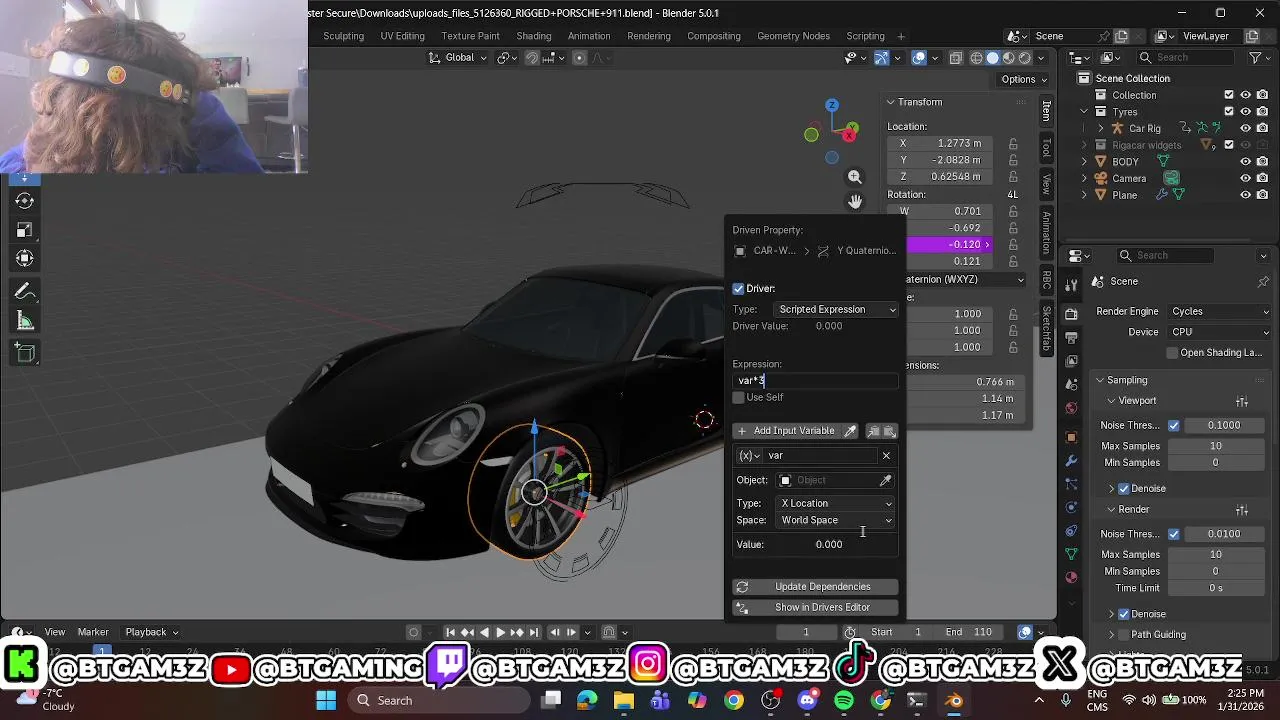This screenshot has height=720, width=1280.
Task: Click the driver Expression text field
Action: pos(815,381)
